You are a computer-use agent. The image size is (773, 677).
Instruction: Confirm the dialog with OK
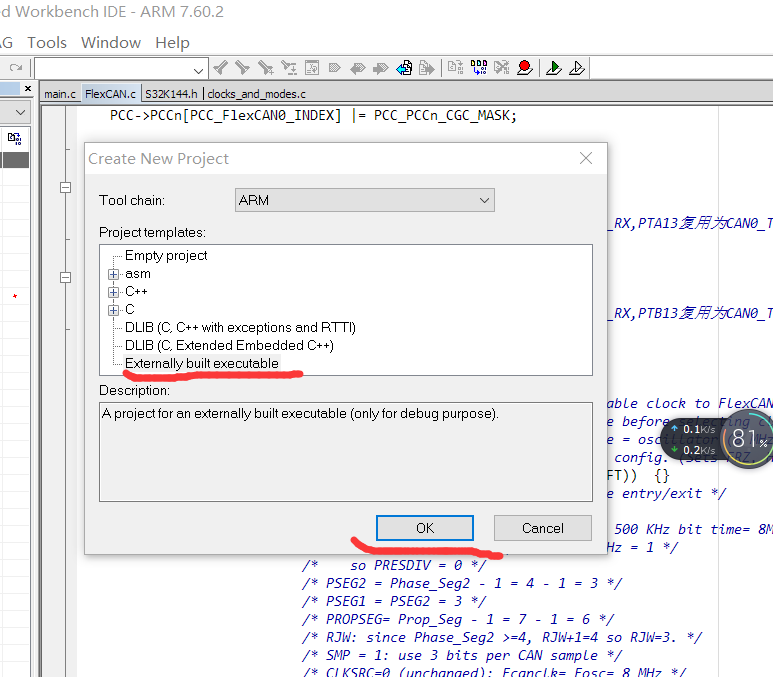coord(424,528)
